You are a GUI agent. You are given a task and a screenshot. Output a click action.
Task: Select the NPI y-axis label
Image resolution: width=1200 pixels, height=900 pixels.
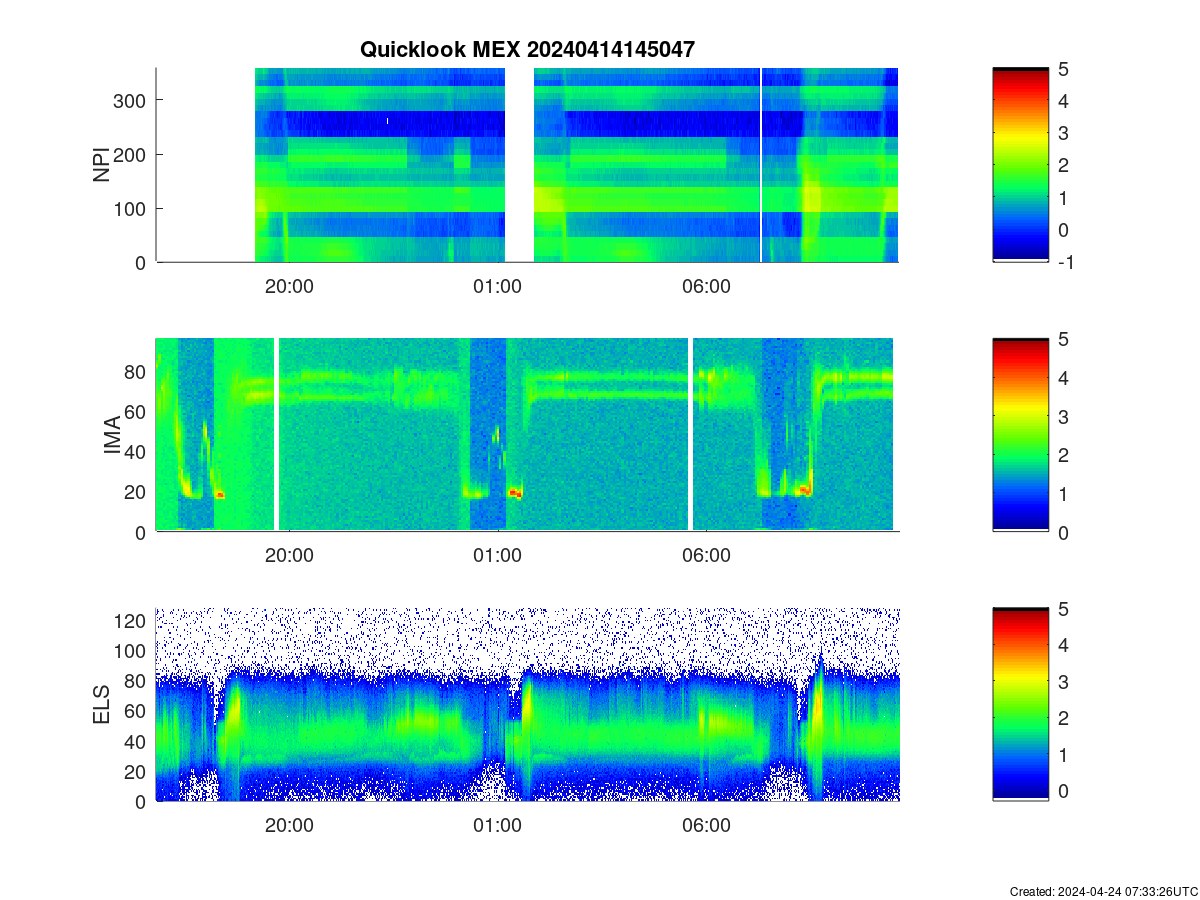102,165
